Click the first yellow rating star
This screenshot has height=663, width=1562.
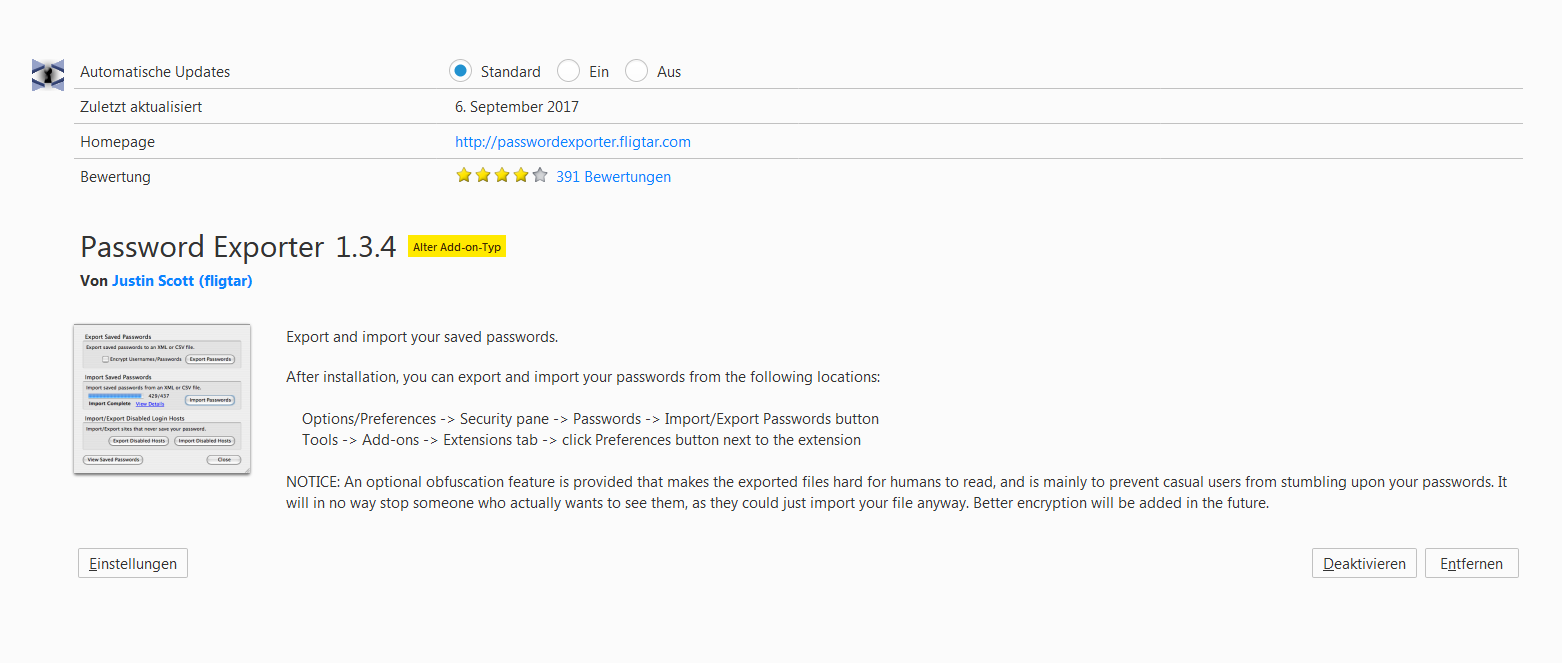(x=464, y=176)
